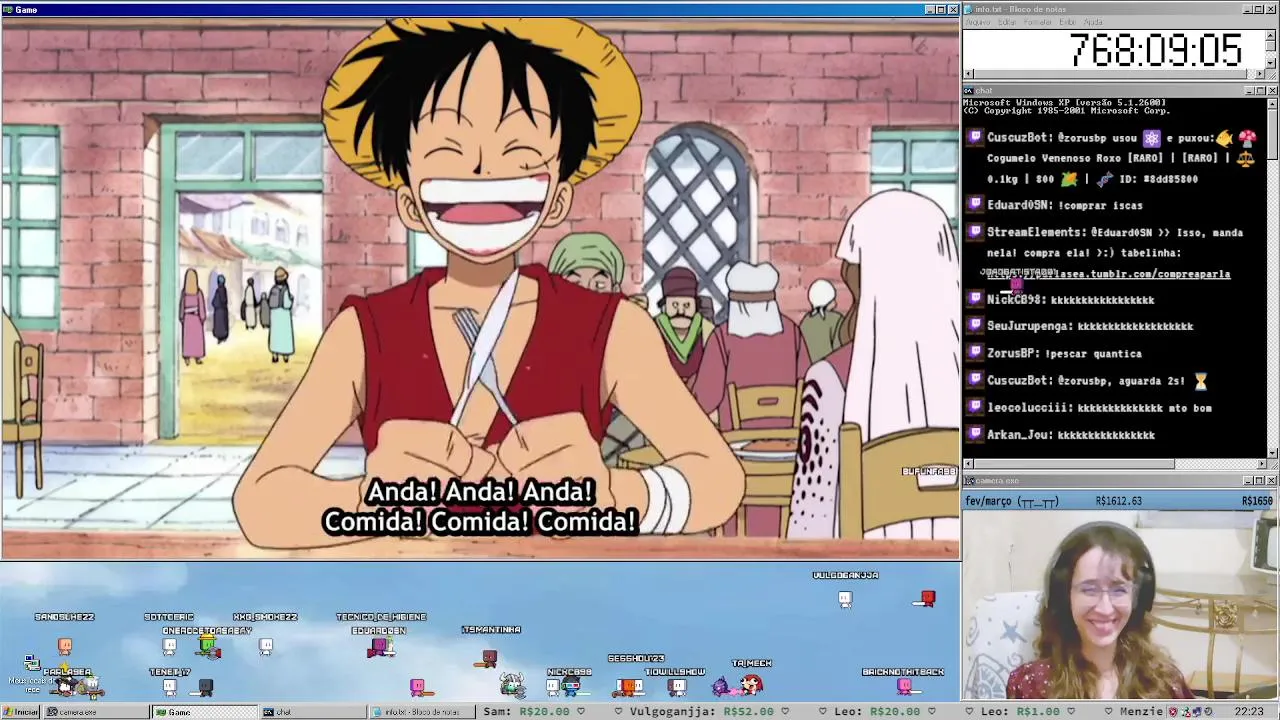The height and width of the screenshot is (720, 1280).
Task: Open the Arquivo menu in Notepad
Action: pyautogui.click(x=978, y=22)
